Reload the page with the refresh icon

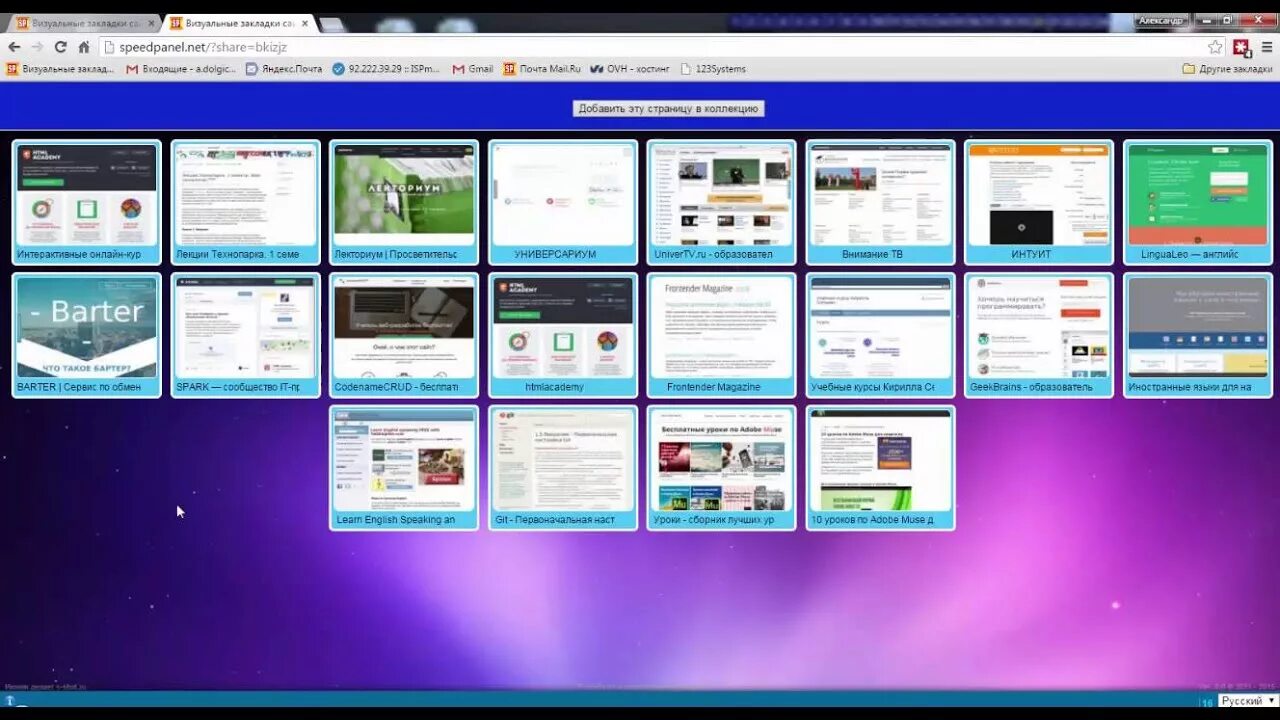click(60, 47)
